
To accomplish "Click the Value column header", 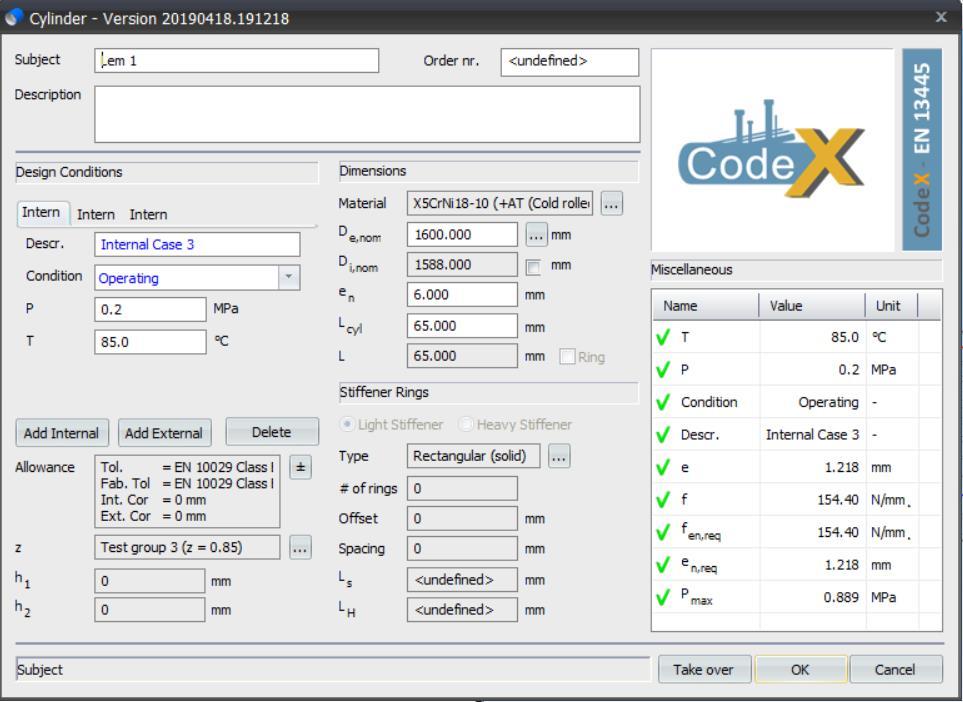I will 813,305.
